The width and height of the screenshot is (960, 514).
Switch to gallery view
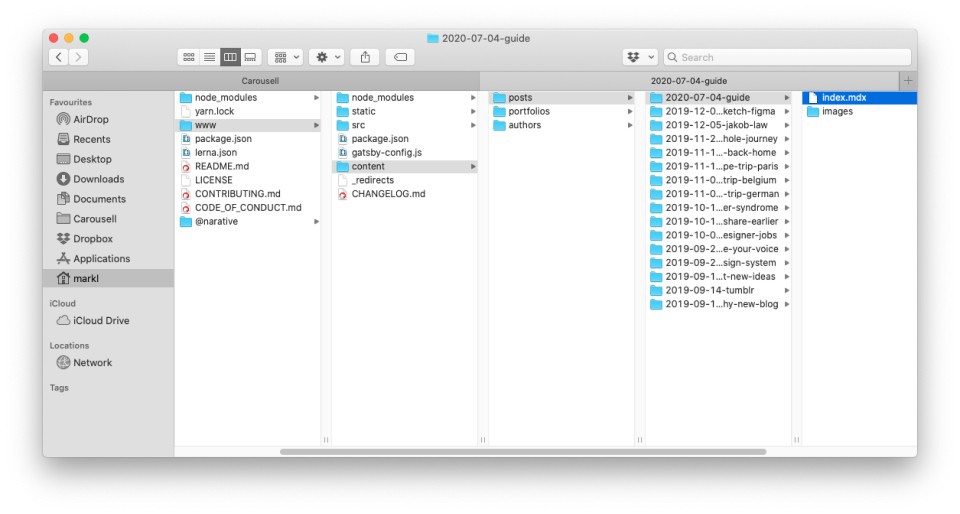coord(250,57)
